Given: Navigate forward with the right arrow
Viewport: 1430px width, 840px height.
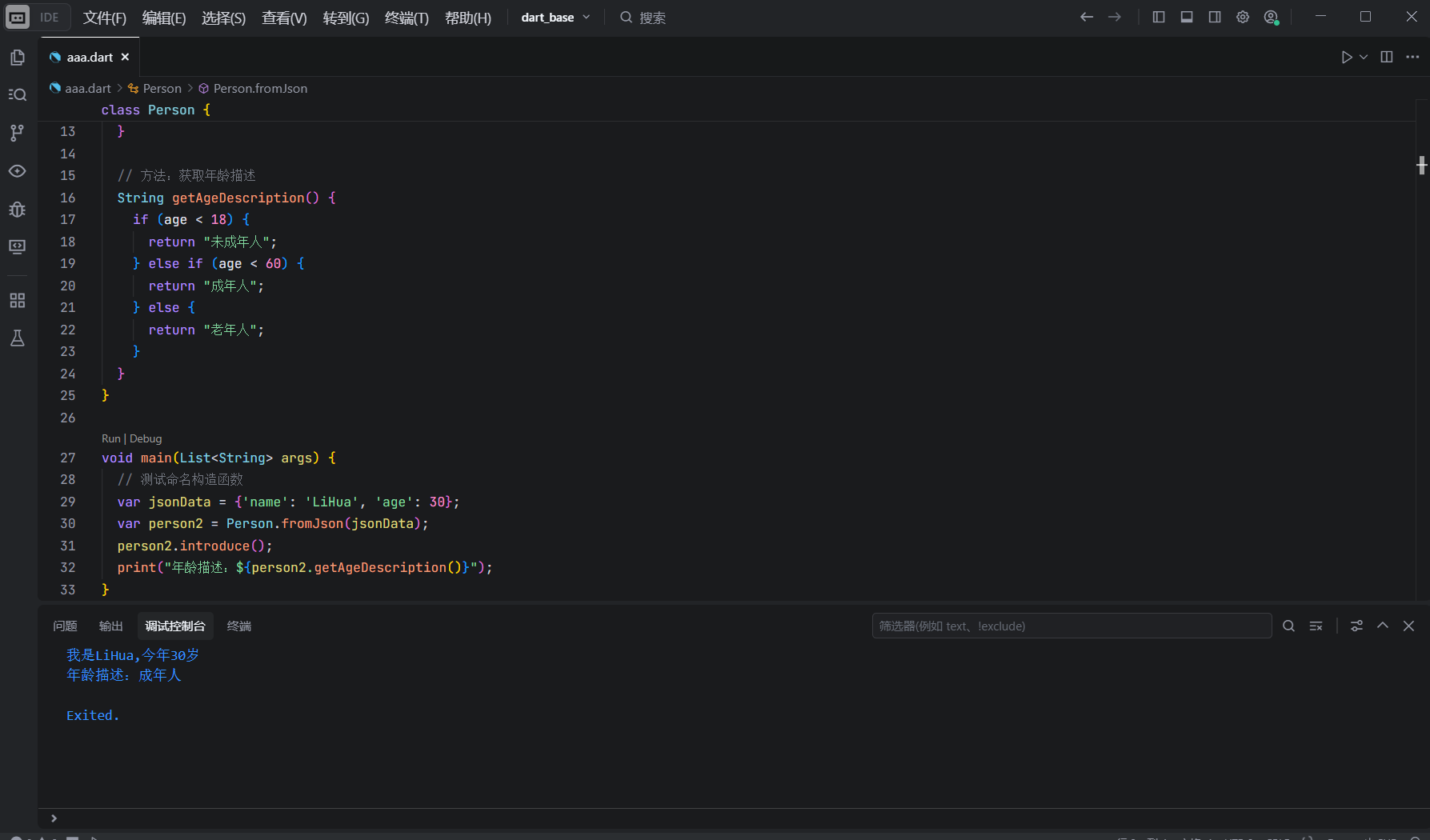Looking at the screenshot, I should (1115, 17).
